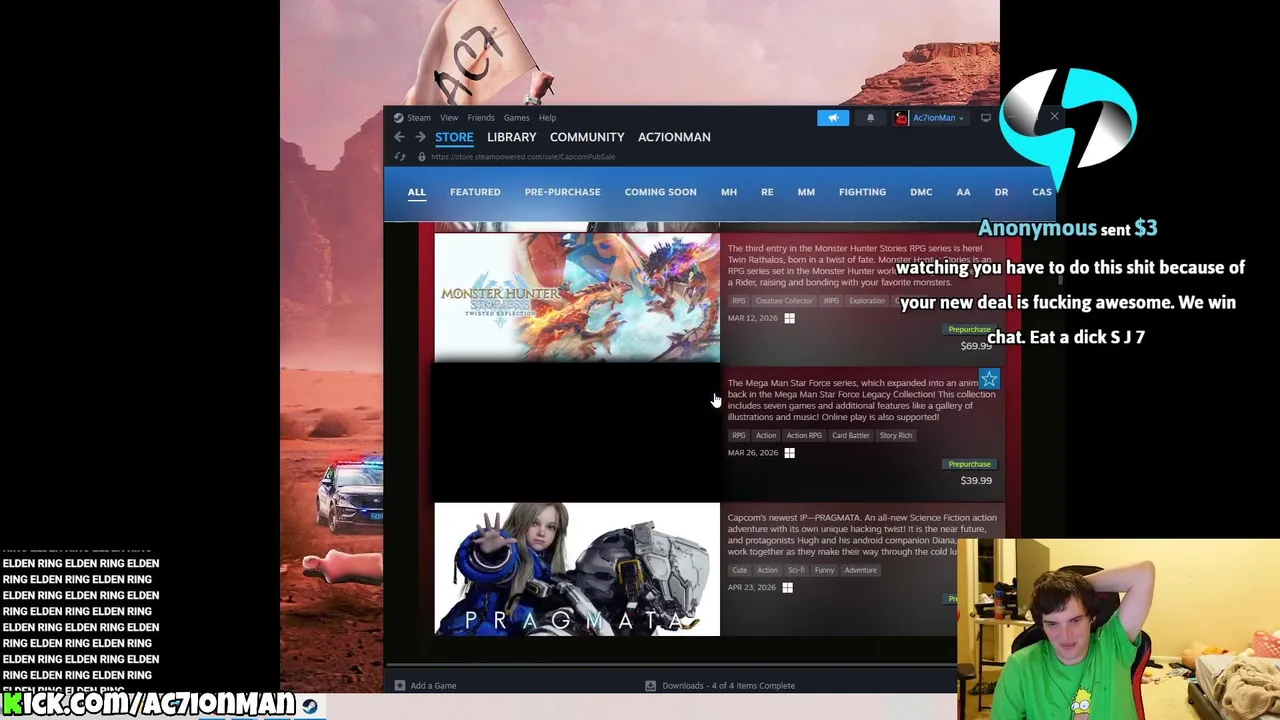Click the Steam forward navigation arrow
1280x720 pixels.
(420, 137)
